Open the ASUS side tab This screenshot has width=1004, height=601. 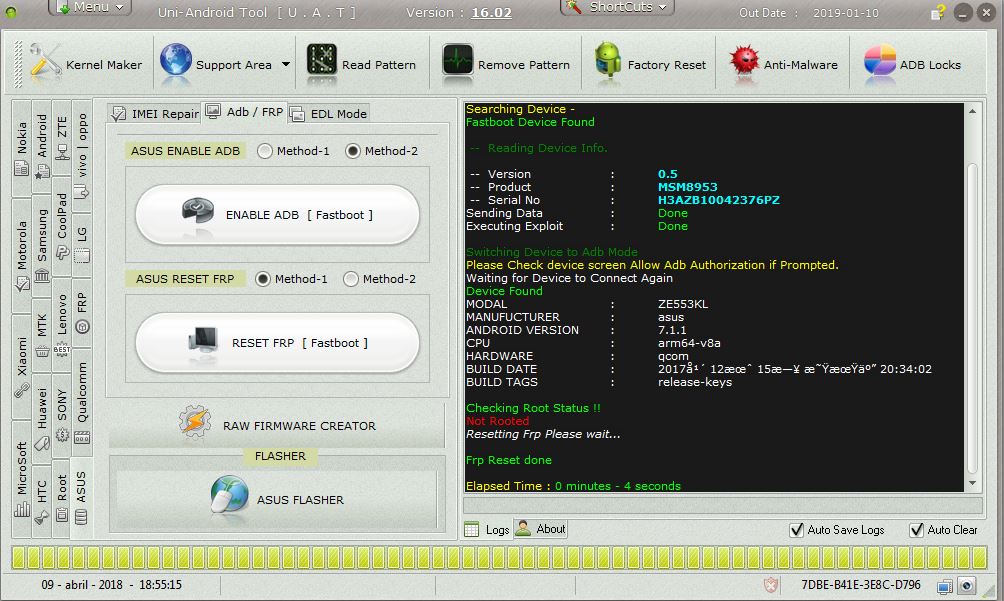click(x=81, y=497)
